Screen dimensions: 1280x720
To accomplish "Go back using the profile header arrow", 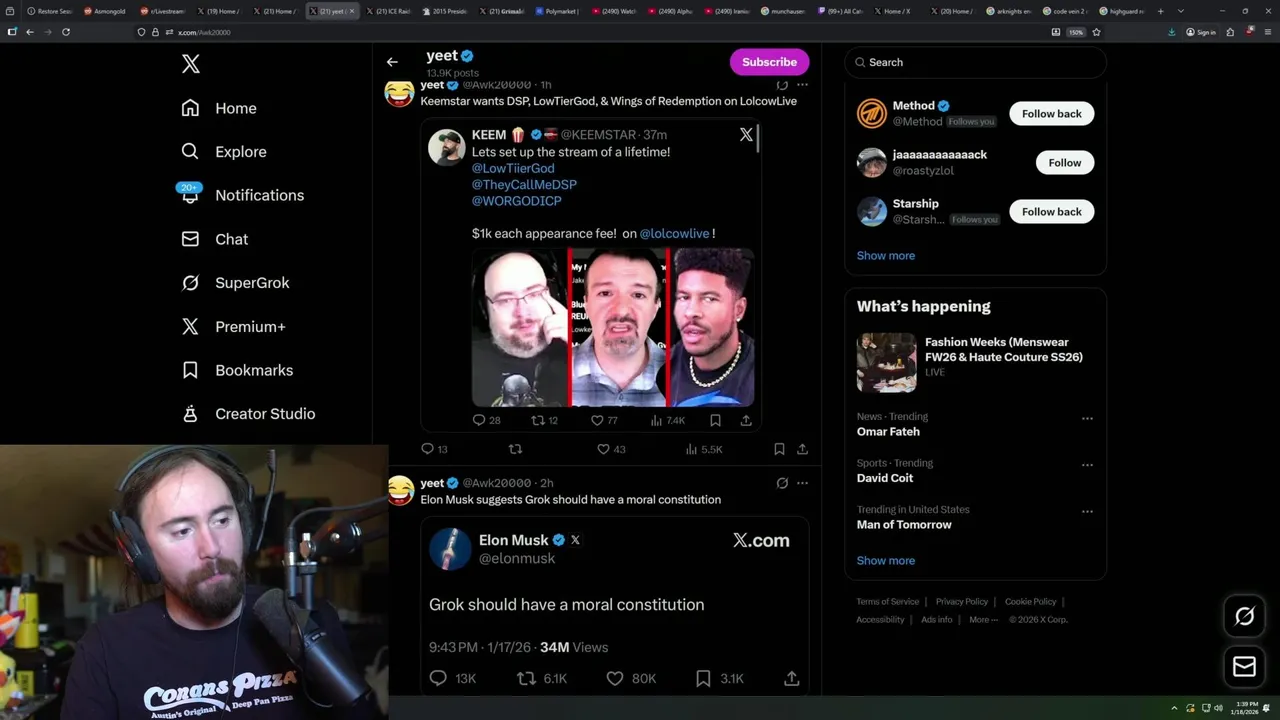I will pos(392,62).
